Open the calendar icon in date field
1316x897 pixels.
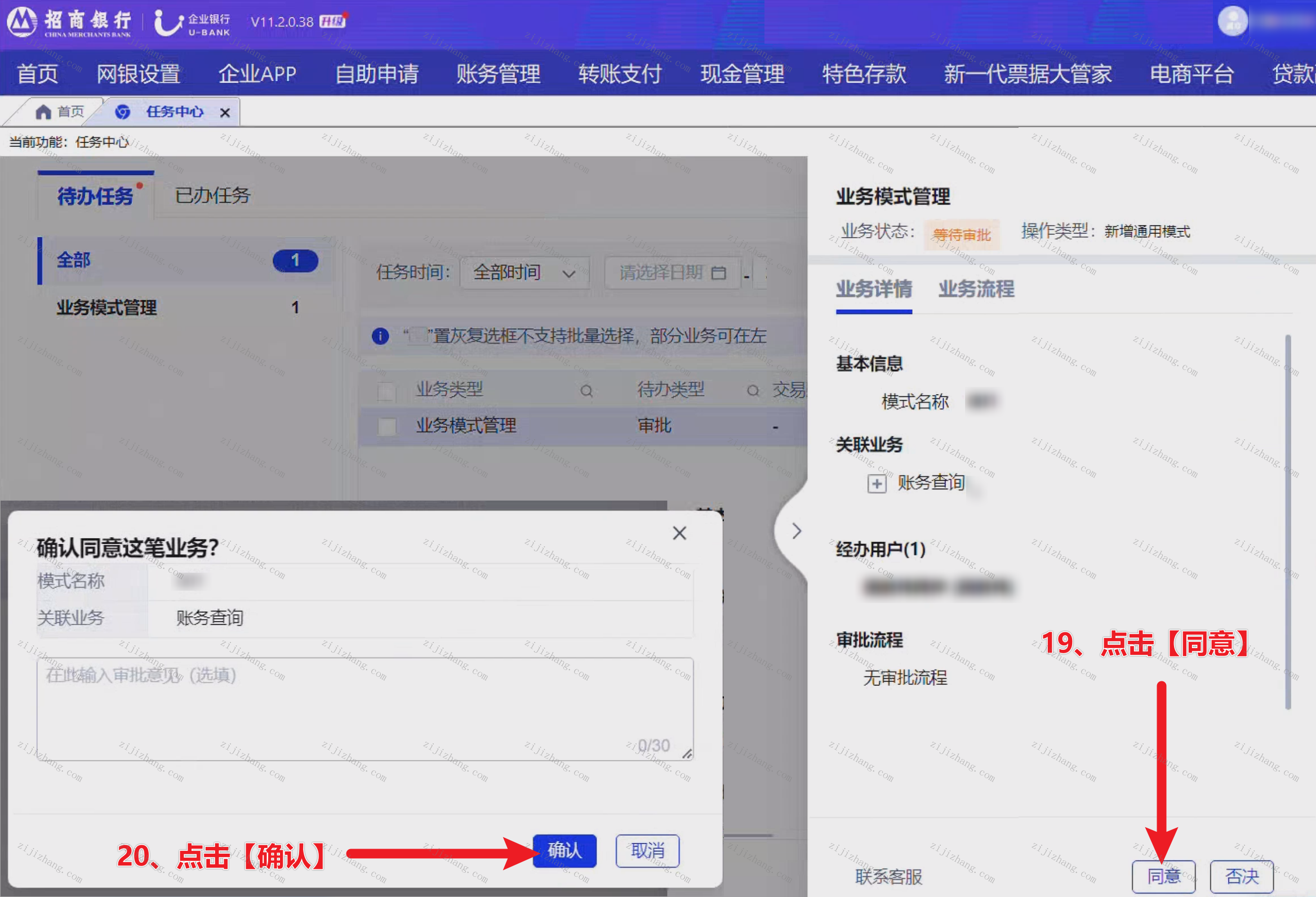pos(718,273)
